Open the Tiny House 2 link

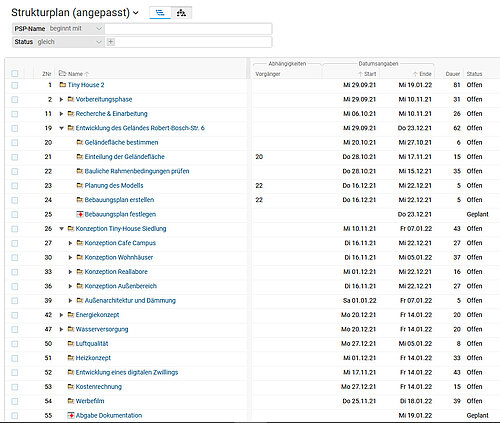pos(86,85)
